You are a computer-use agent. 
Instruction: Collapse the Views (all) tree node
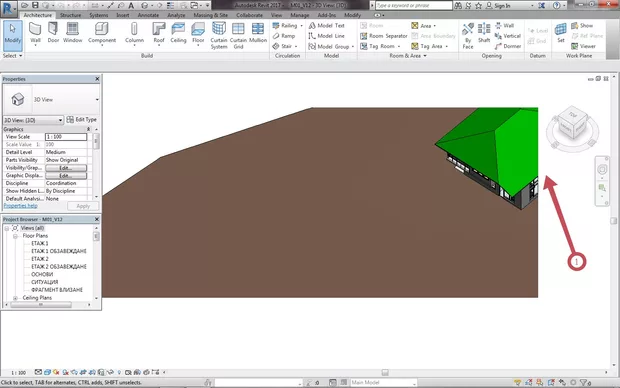(x=7, y=228)
